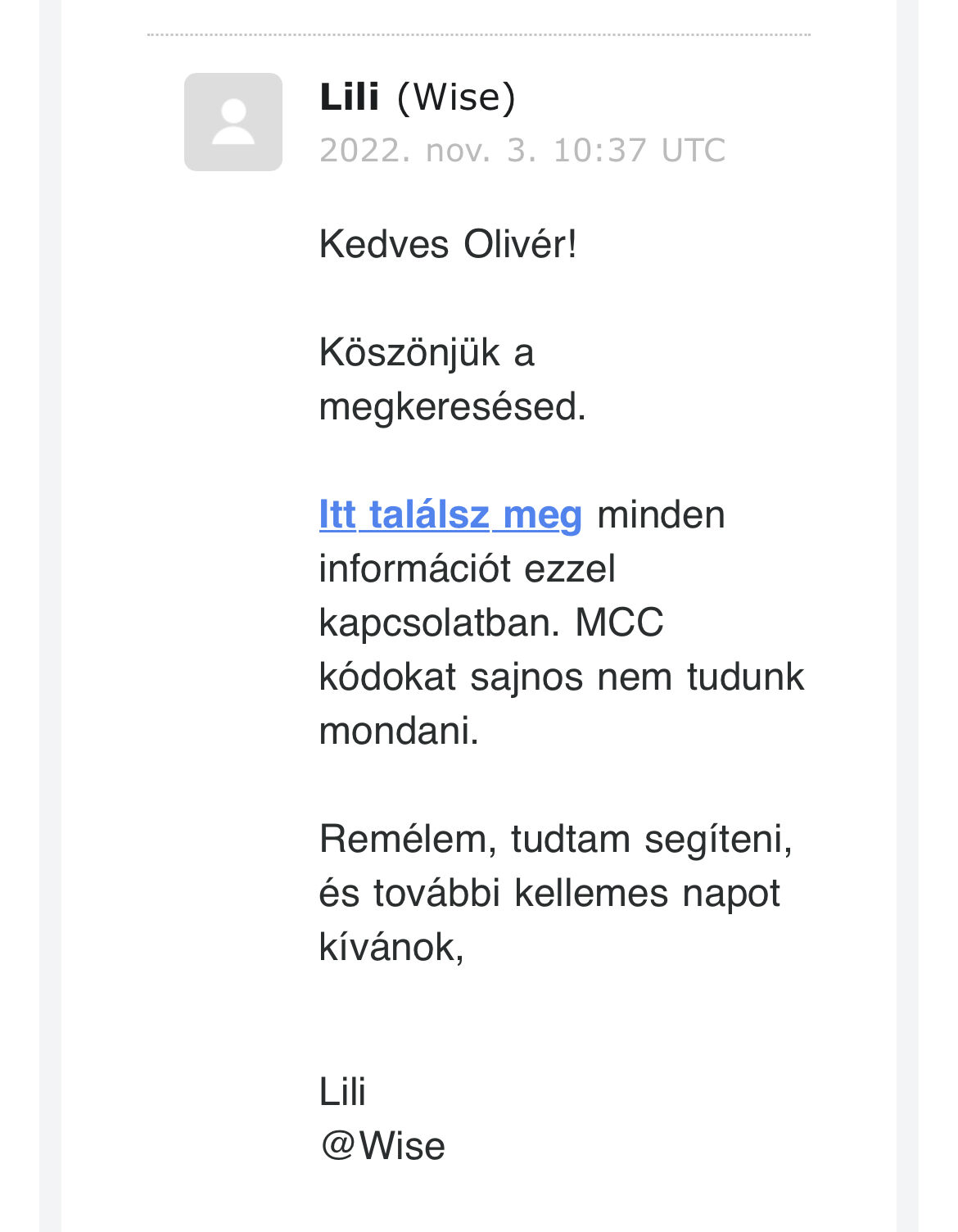Click the bold sender name Lili
958x1232 pixels.
(x=350, y=97)
